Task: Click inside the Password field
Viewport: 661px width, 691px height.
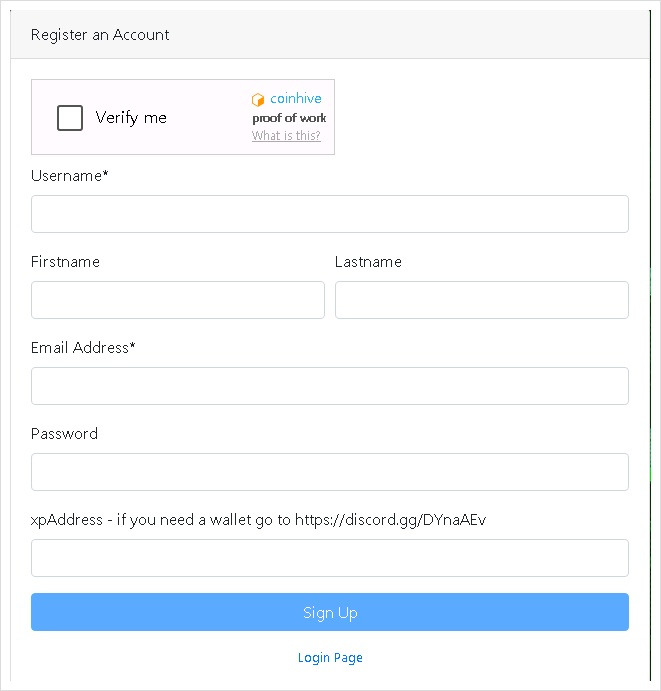Action: pos(330,472)
